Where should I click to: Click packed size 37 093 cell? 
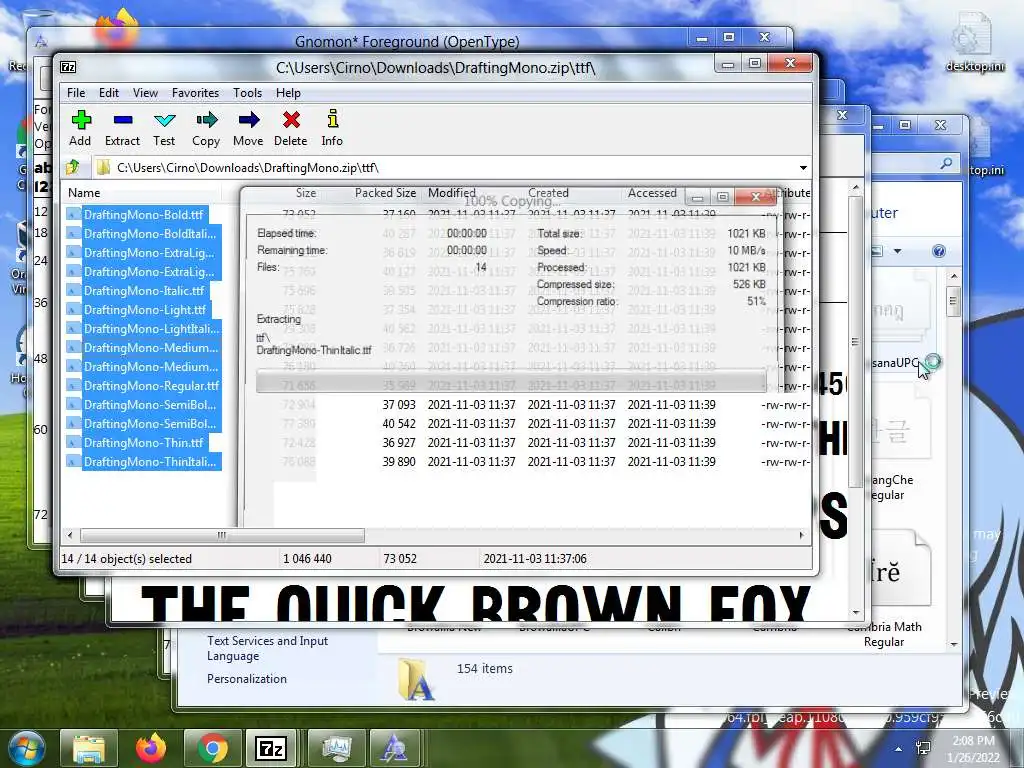399,405
